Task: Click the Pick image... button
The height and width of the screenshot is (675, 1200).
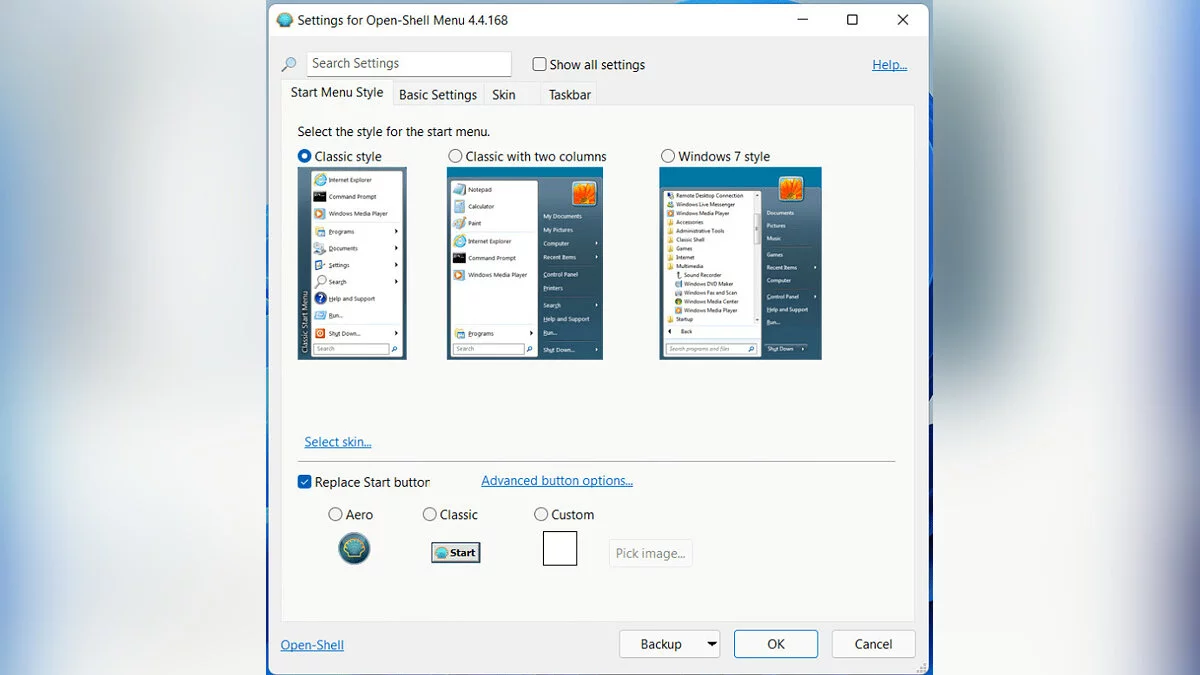Action: [x=651, y=553]
